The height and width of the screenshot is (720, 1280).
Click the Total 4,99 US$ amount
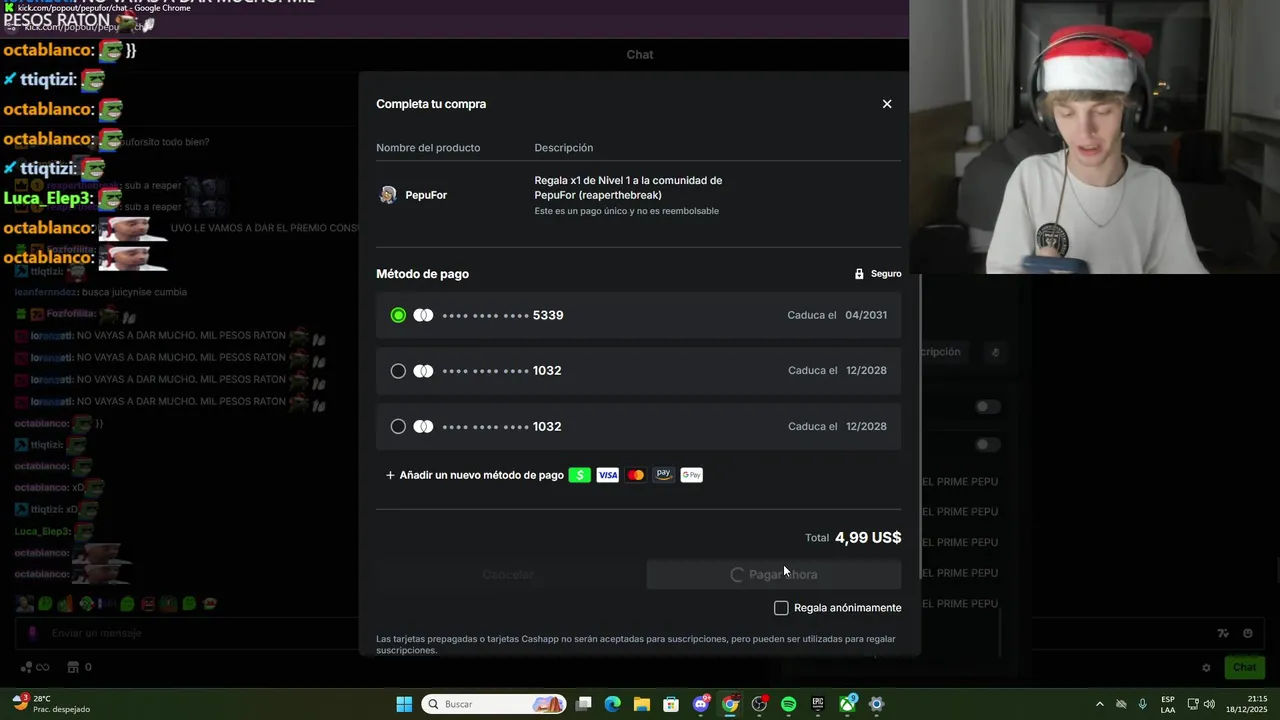(868, 537)
